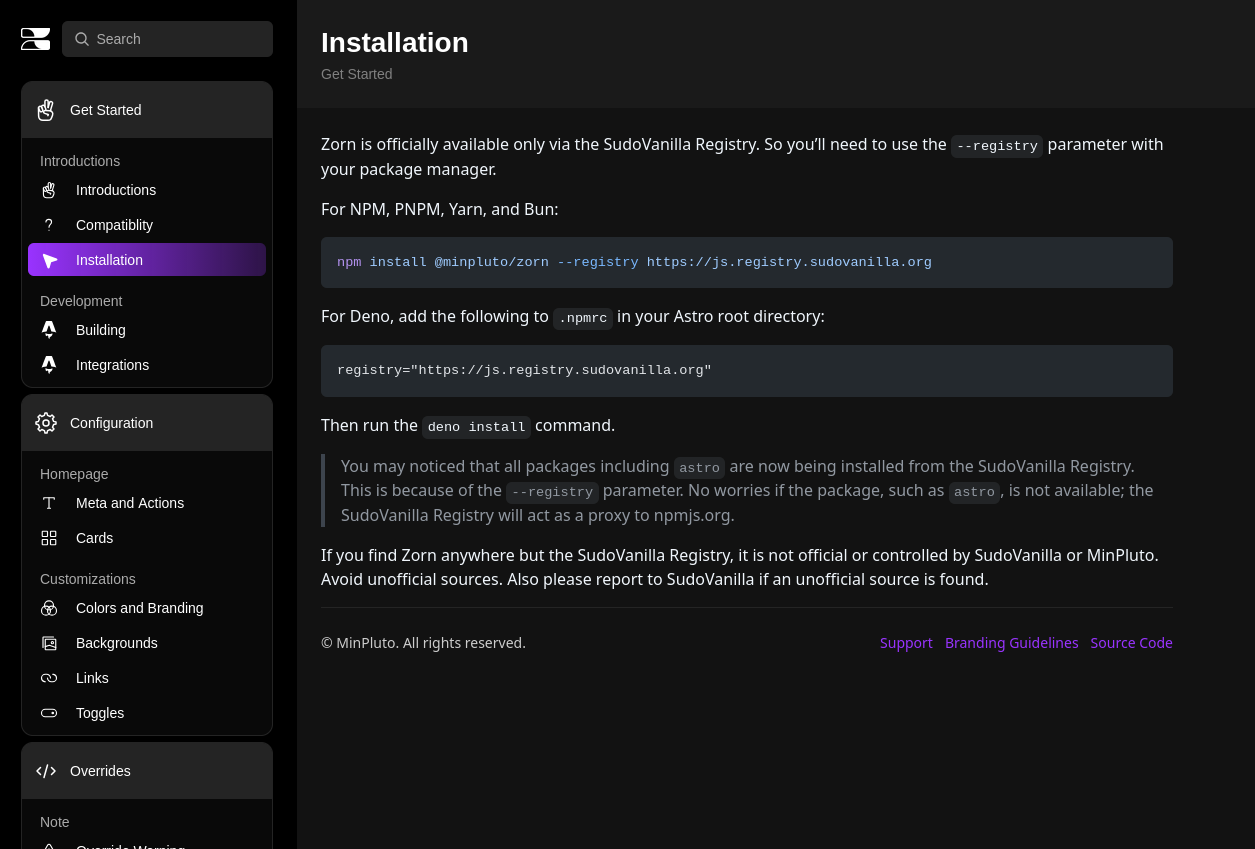
Task: Collapse the Get Started section header
Action: (x=147, y=110)
